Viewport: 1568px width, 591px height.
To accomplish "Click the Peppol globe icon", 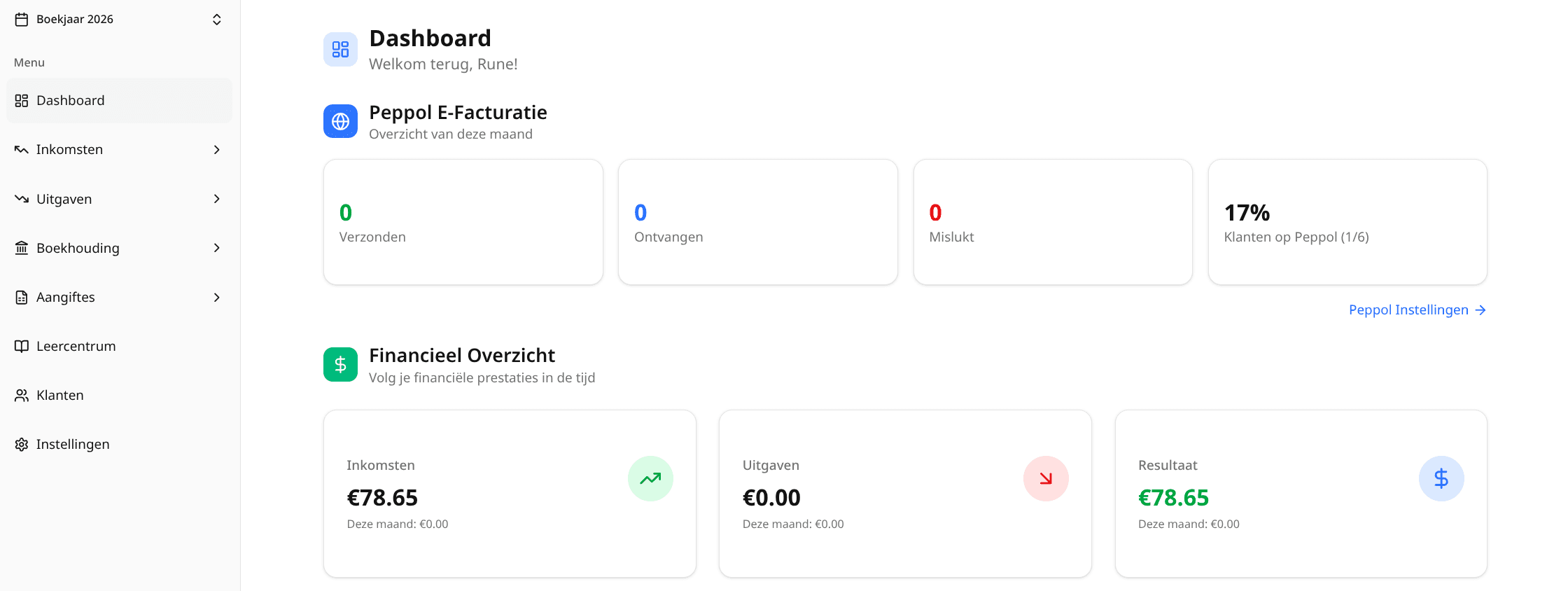I will pos(340,121).
